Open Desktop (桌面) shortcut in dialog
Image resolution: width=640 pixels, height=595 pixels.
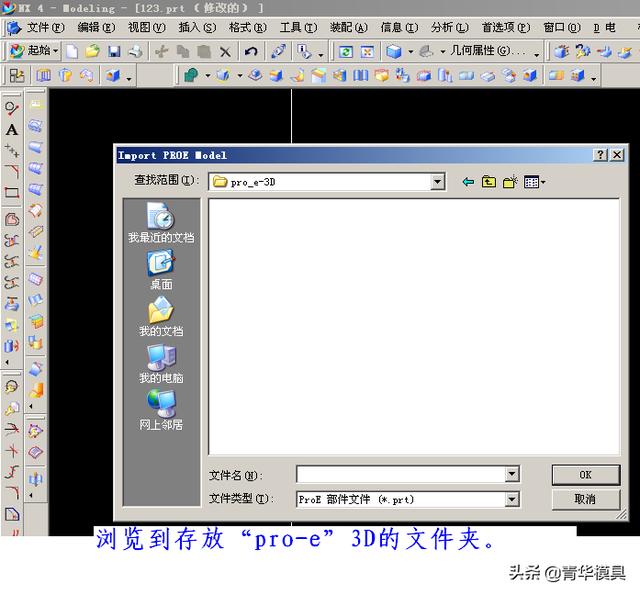pyautogui.click(x=161, y=270)
